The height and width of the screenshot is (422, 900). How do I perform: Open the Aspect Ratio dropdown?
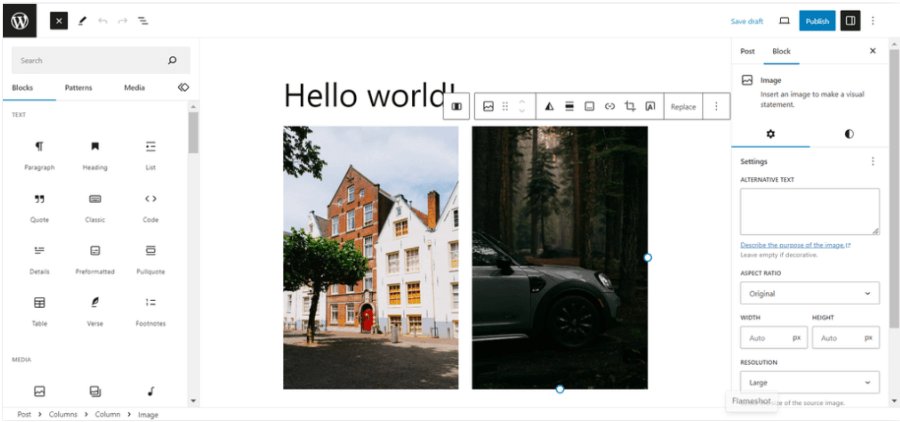point(809,293)
